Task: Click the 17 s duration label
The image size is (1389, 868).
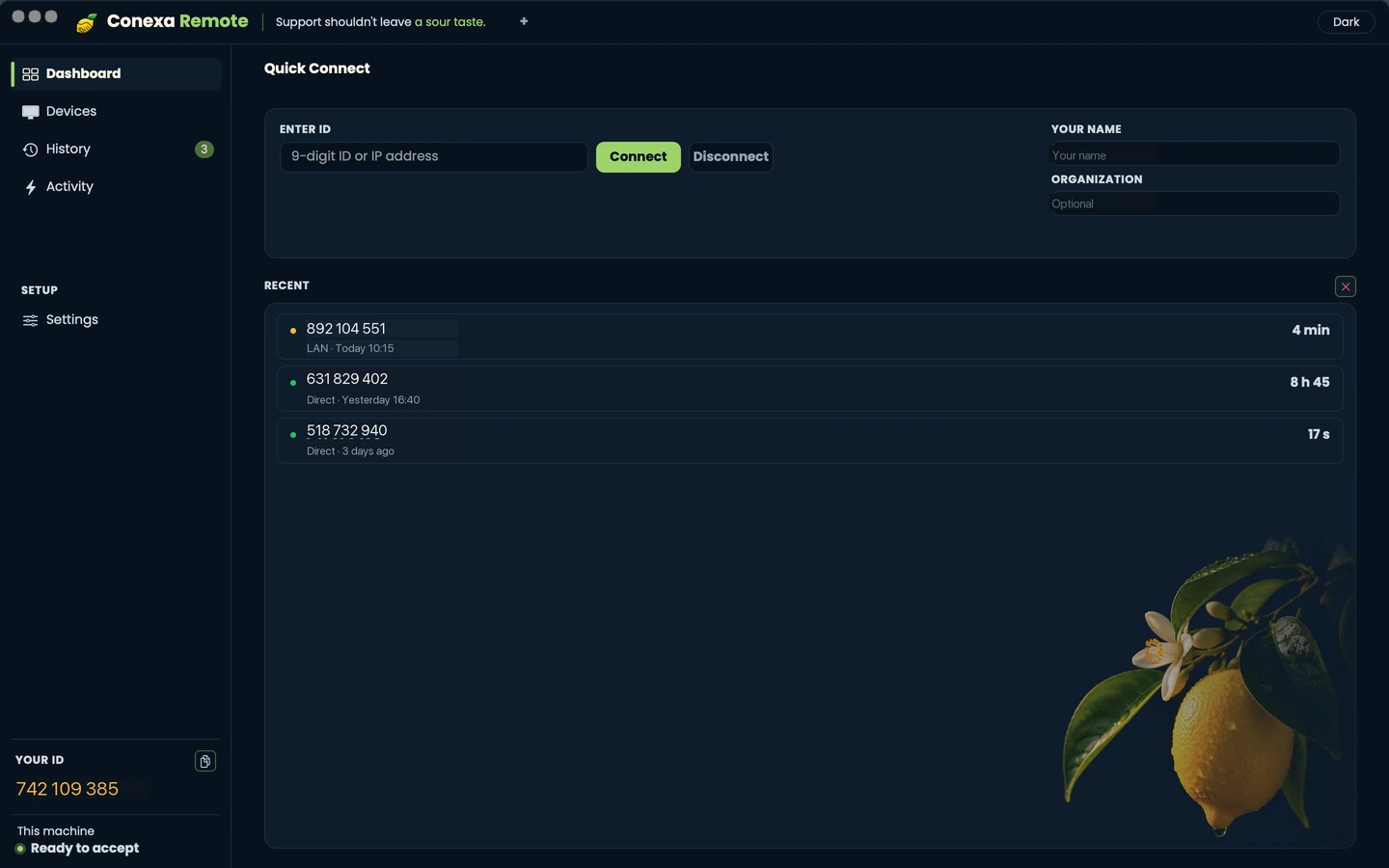Action: (x=1319, y=434)
